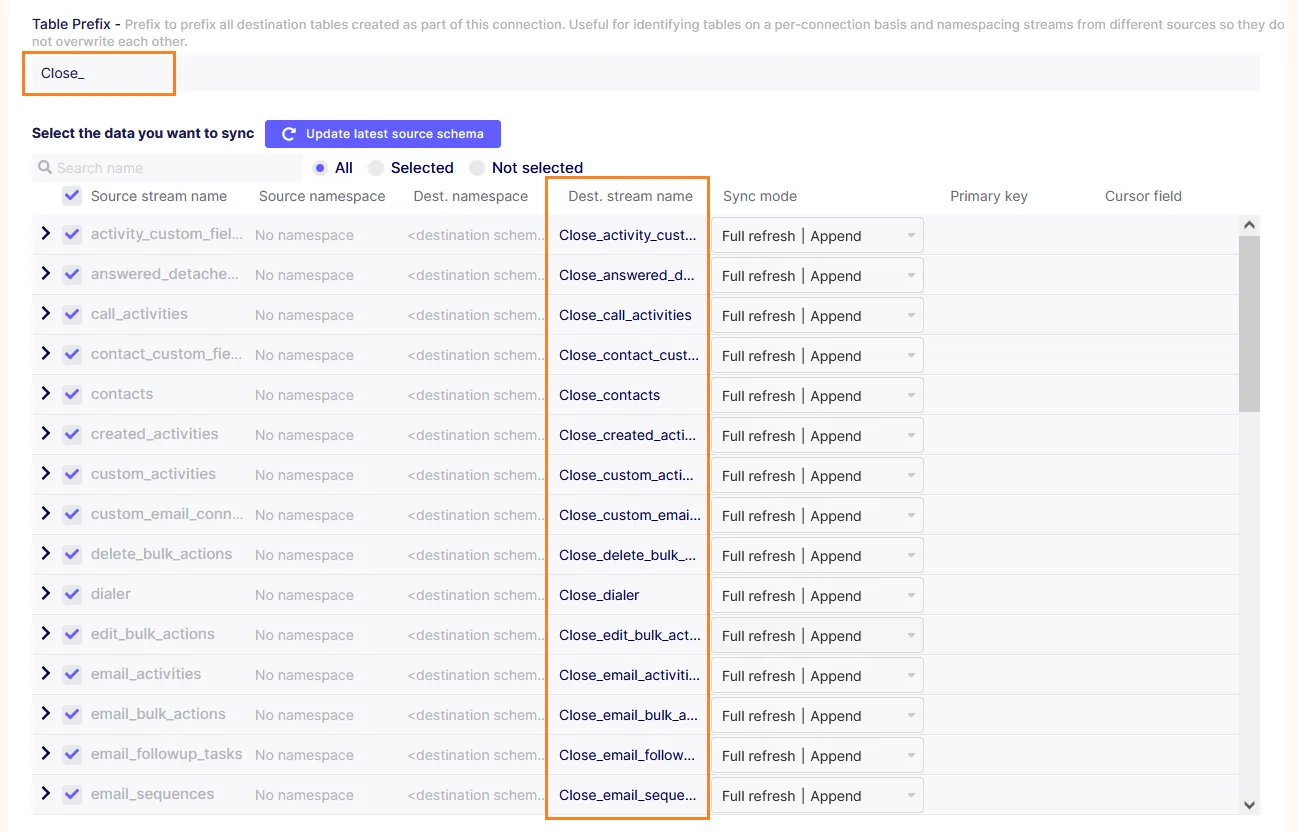
Task: Toggle the custom_activities checkbox
Action: [x=72, y=474]
